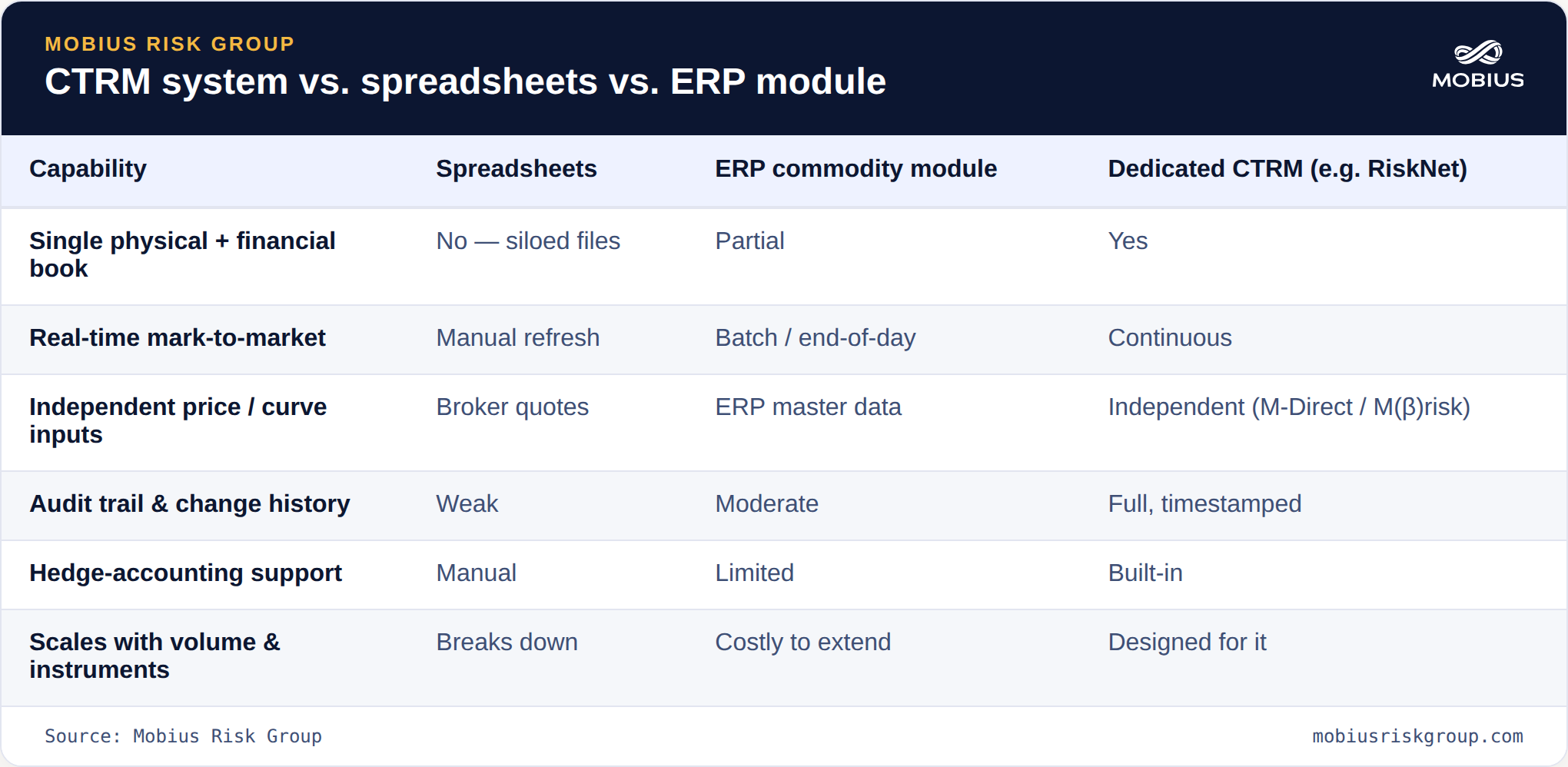
Task: Click the MOBIUS wordmark under logo
Action: pyautogui.click(x=1478, y=80)
